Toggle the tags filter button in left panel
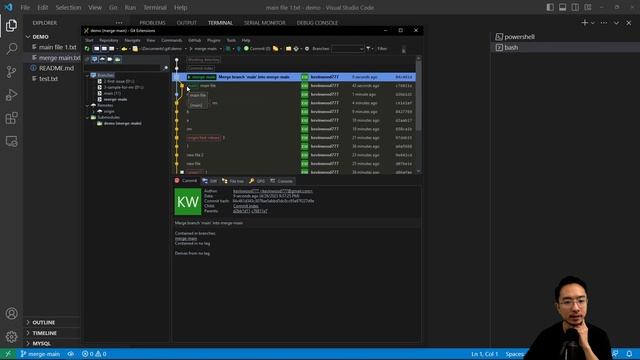Screen dimensions: 640x360 tap(110, 59)
